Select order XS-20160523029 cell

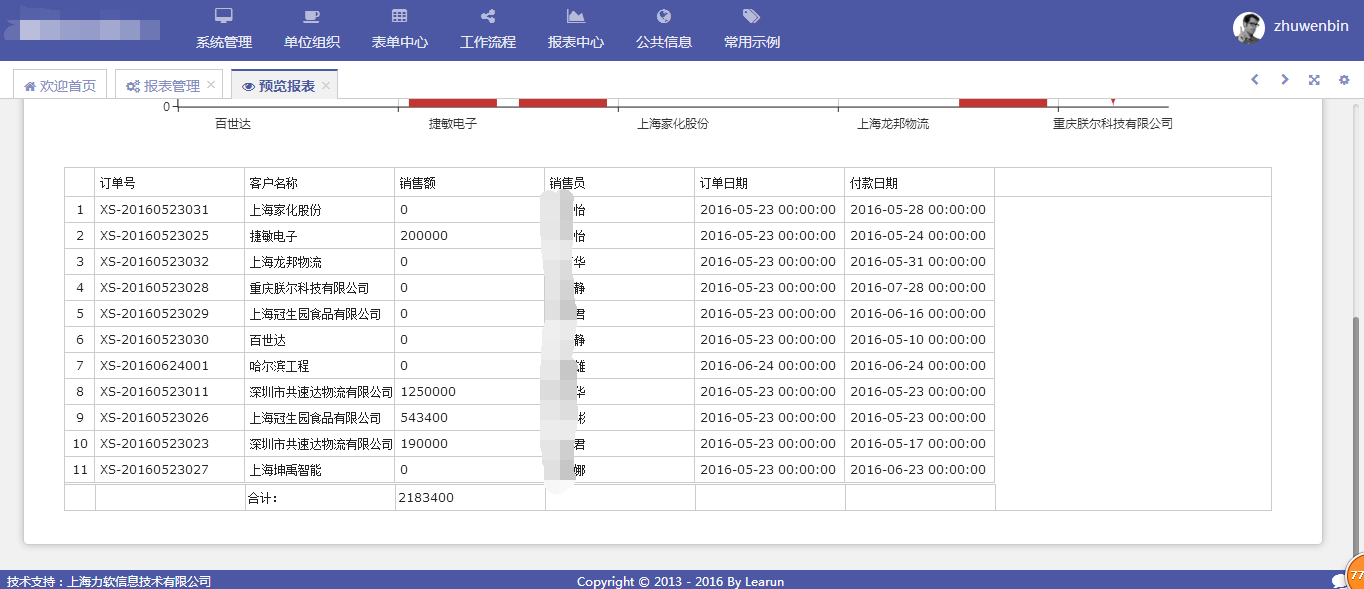(170, 314)
